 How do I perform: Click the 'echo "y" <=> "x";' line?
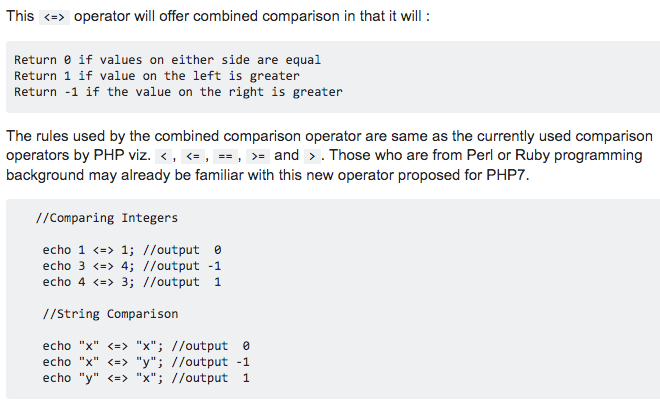click(145, 378)
